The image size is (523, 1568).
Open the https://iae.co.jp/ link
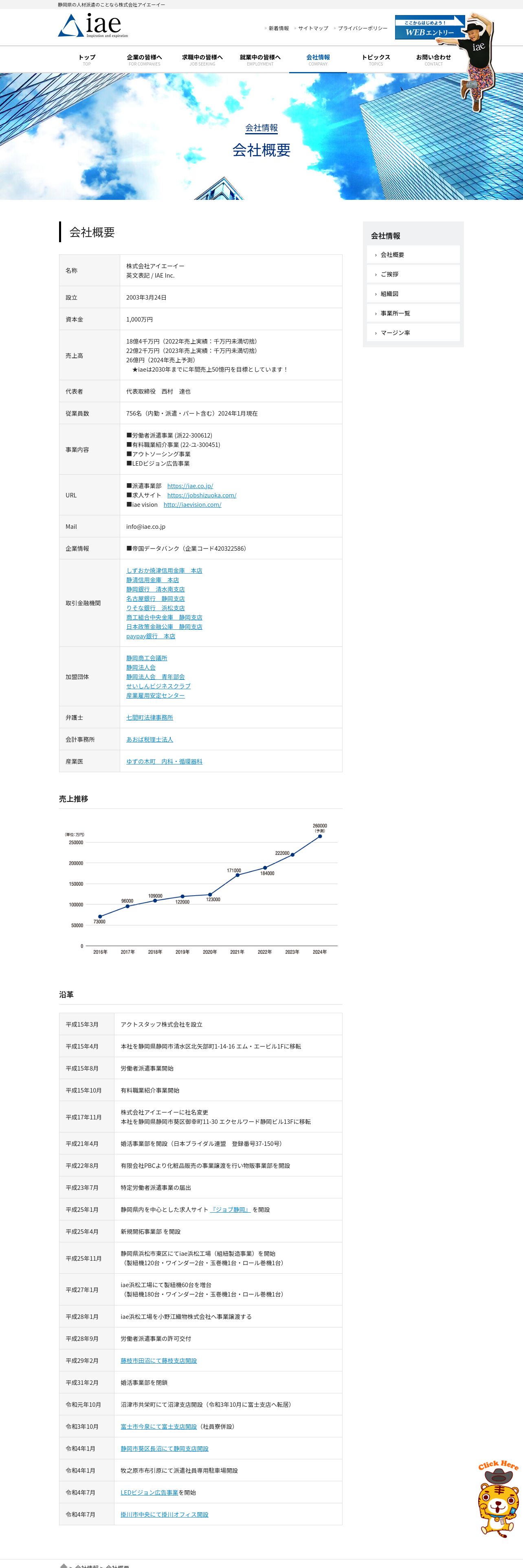[x=190, y=486]
